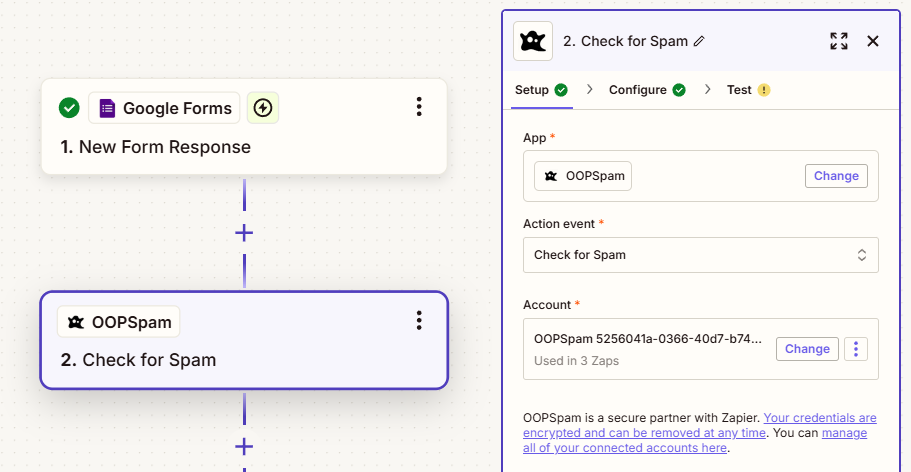This screenshot has width=911, height=472.
Task: Open the three-dot menu on New Form Response step
Action: click(x=419, y=107)
